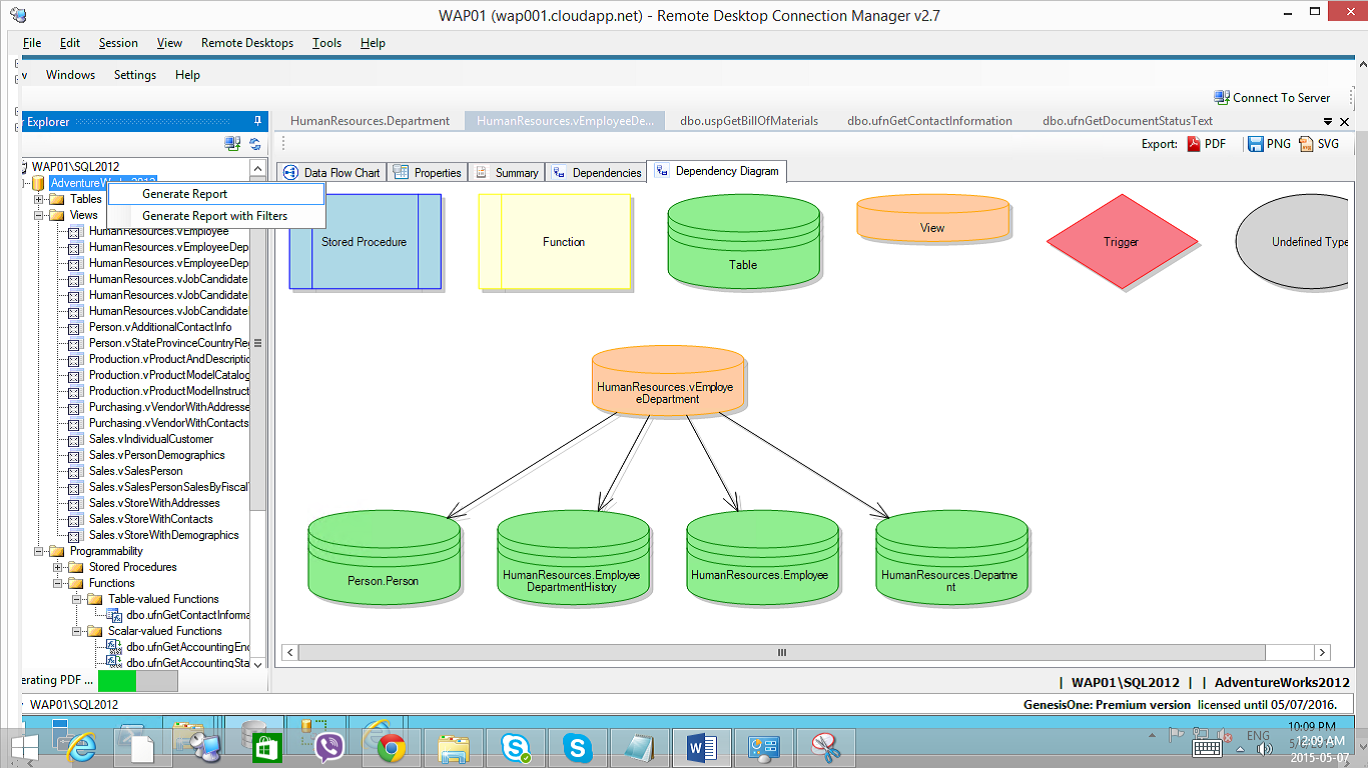Collapse the Scalar-valued Functions folder
Image resolution: width=1368 pixels, height=768 pixels.
[78, 631]
